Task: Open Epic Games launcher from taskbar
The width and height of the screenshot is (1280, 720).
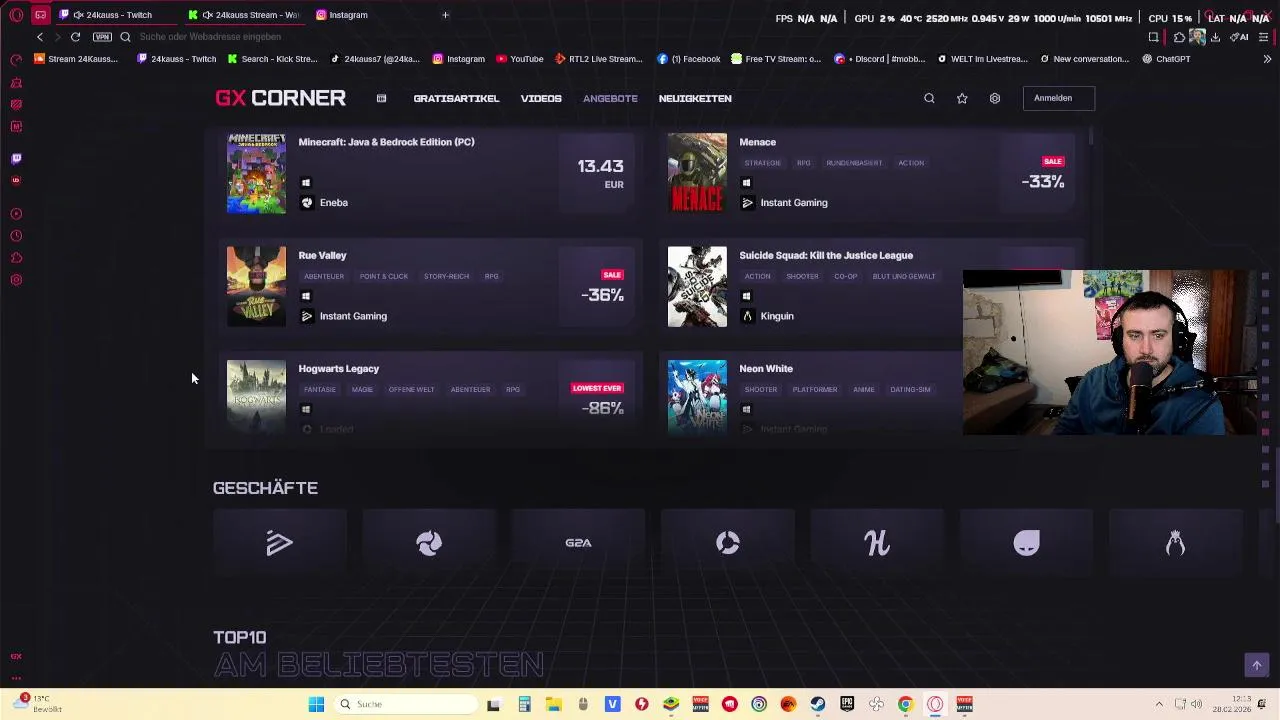Action: click(x=847, y=704)
